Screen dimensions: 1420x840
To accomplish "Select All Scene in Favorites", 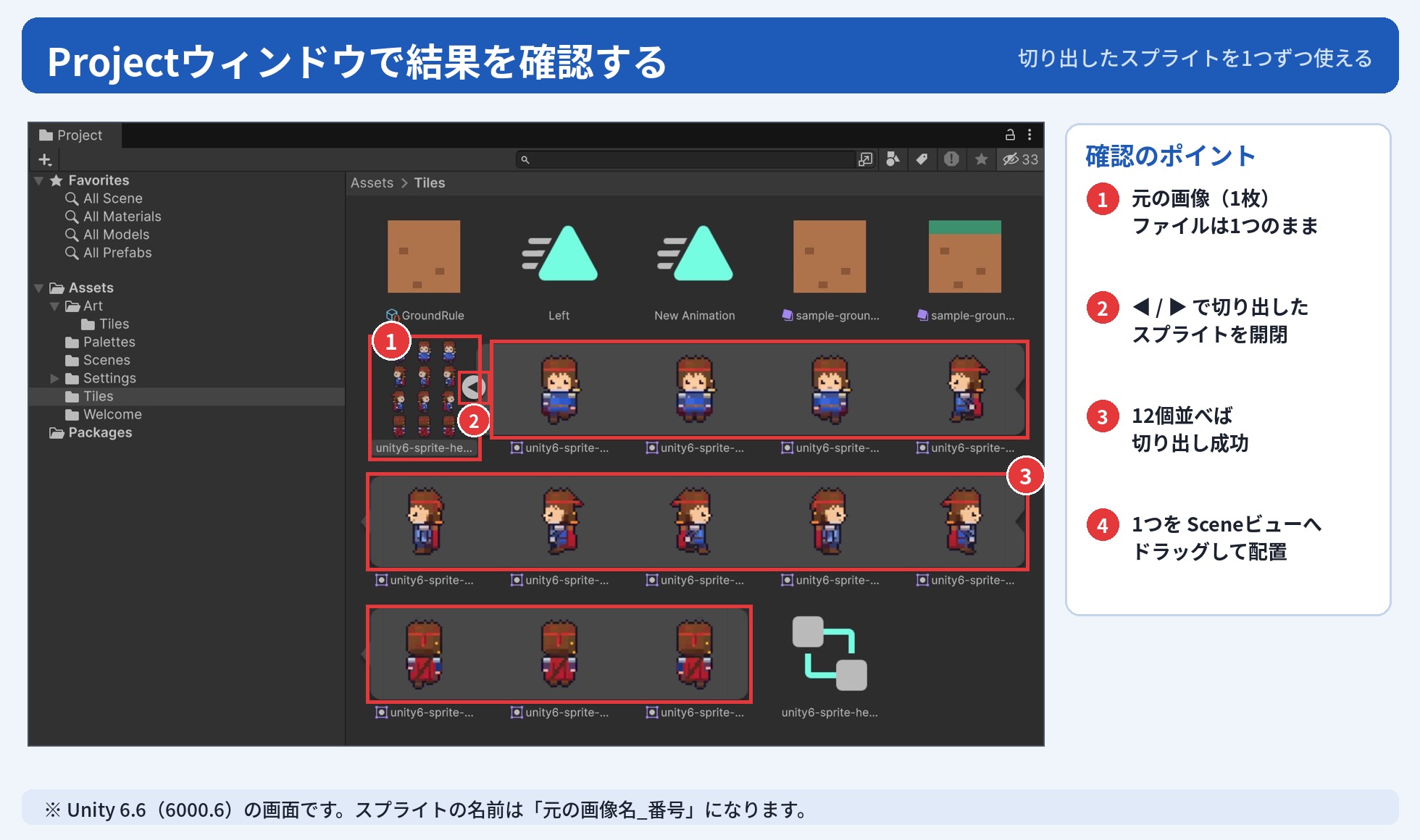I will (104, 198).
